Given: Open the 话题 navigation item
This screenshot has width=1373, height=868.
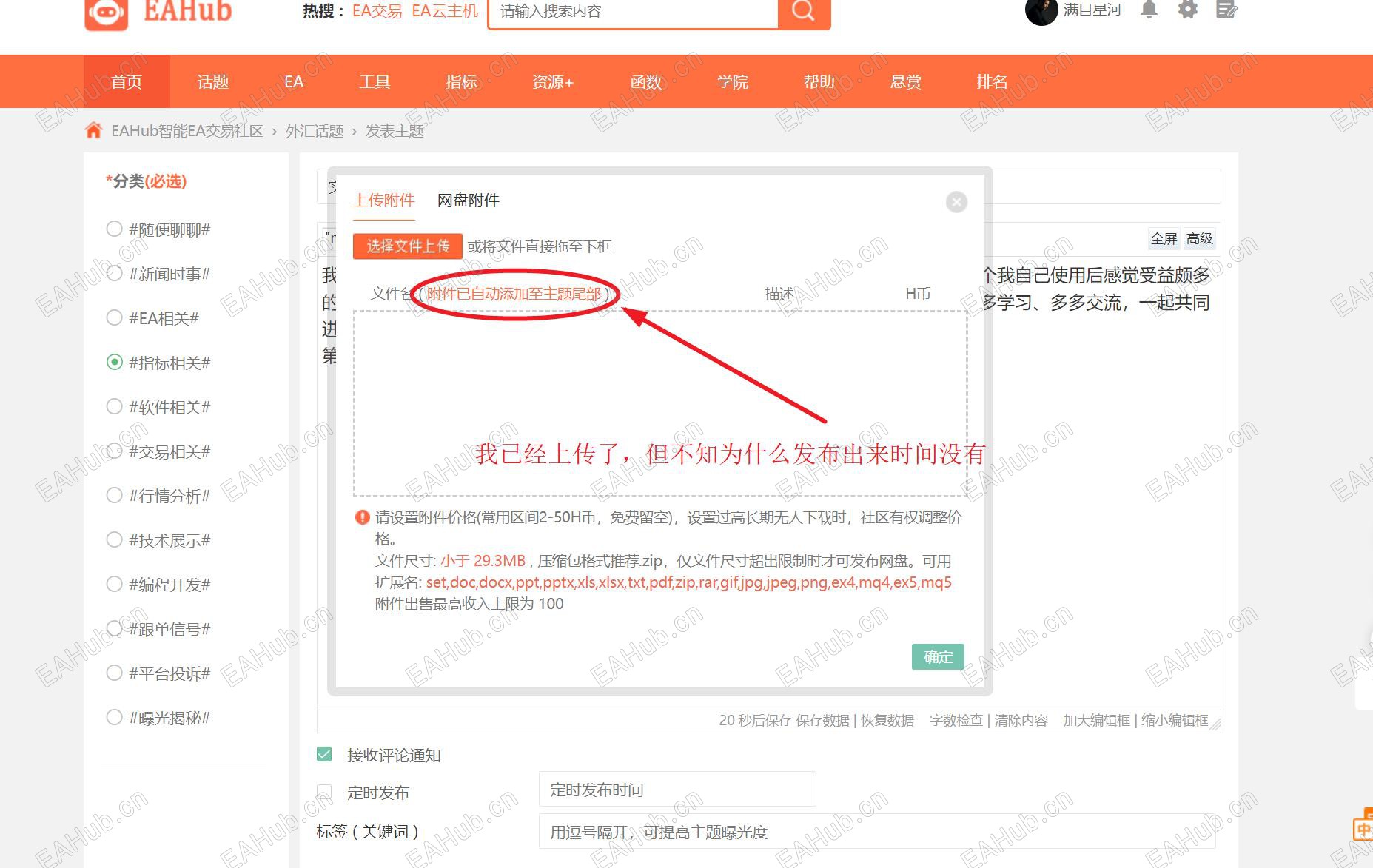Looking at the screenshot, I should pos(213,81).
